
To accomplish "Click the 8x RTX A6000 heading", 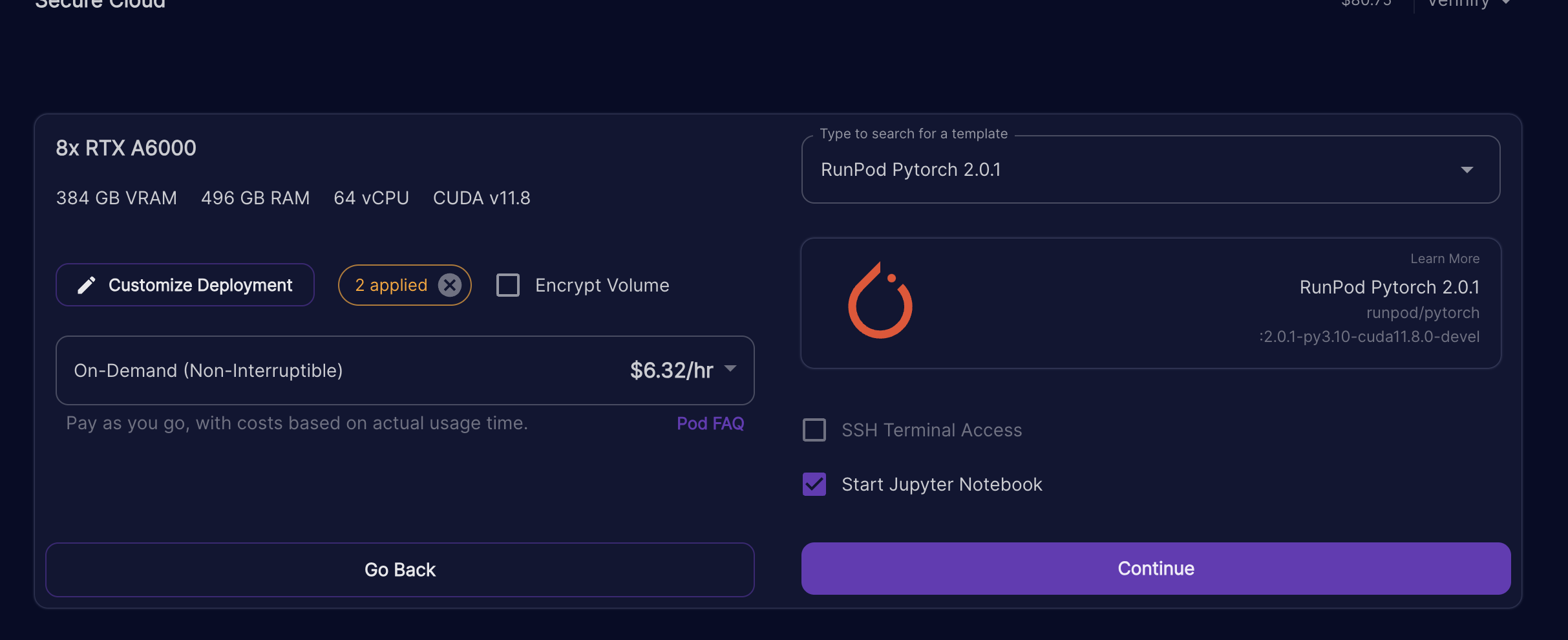I will click(x=126, y=148).
